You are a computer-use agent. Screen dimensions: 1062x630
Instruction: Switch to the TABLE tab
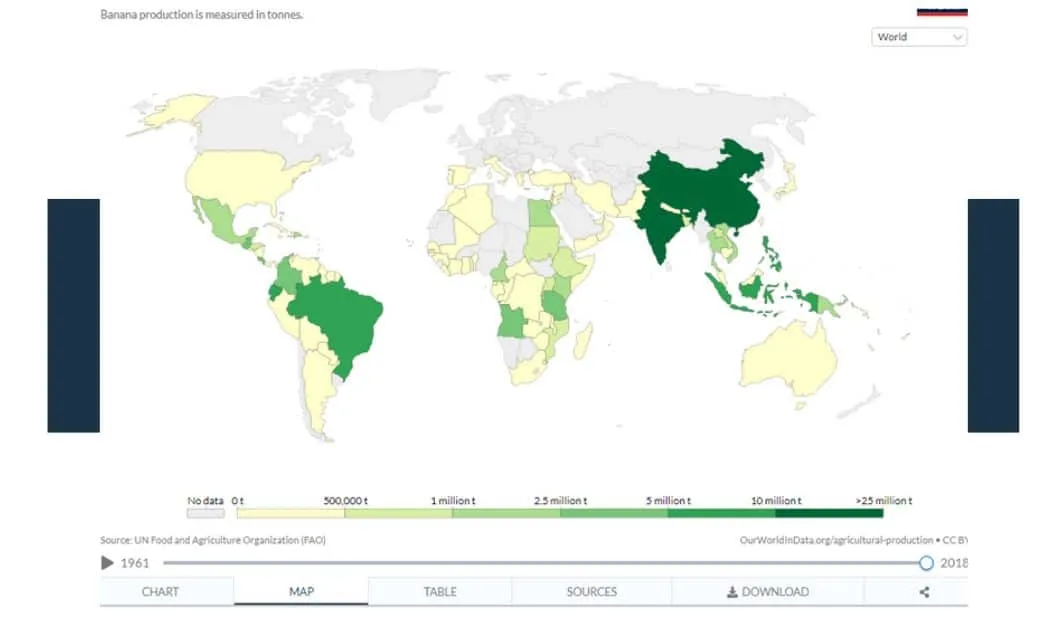point(440,591)
